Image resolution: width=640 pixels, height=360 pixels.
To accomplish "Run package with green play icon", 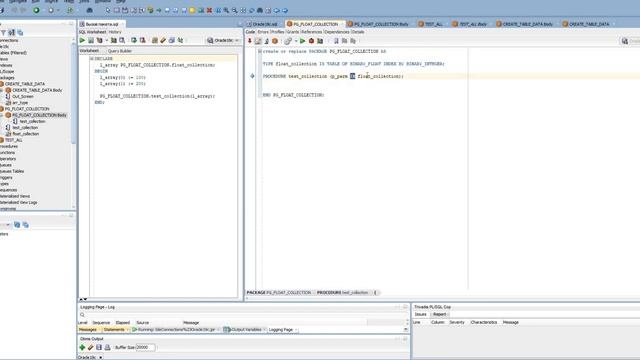I will coord(302,41).
